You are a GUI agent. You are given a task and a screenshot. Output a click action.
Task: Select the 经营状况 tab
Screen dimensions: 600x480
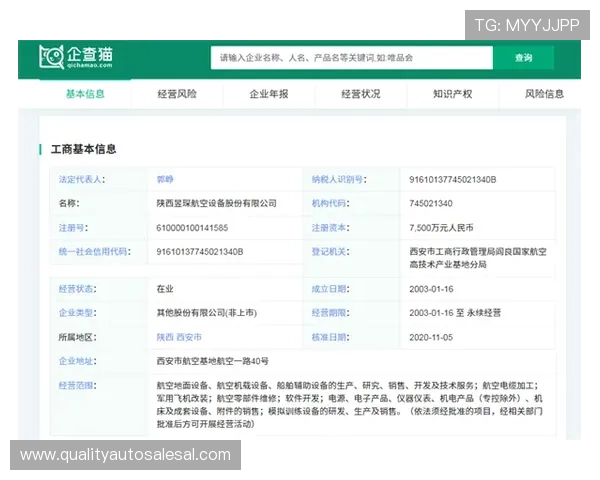click(x=360, y=94)
